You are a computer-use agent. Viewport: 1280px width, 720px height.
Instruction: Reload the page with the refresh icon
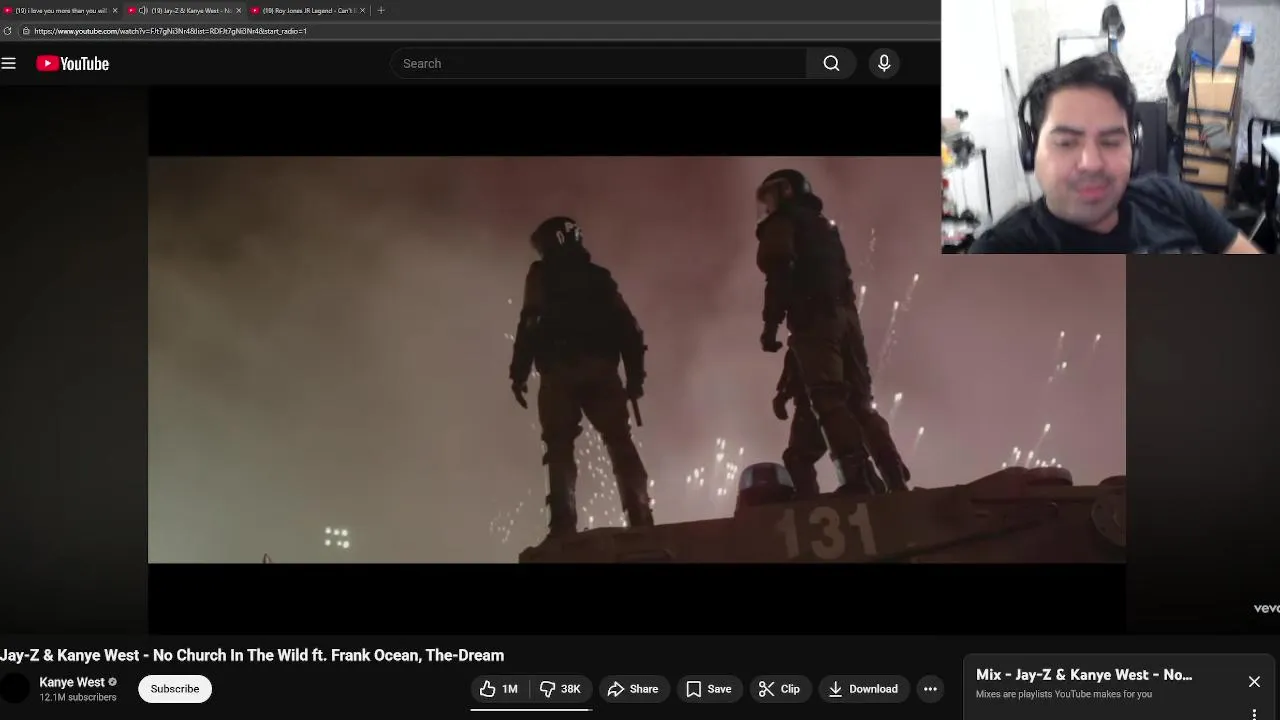pos(8,31)
